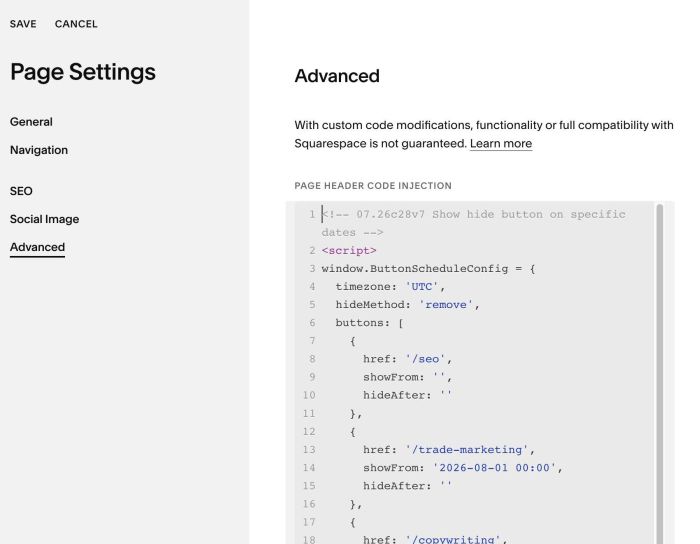Open the Navigation settings tab

point(39,150)
